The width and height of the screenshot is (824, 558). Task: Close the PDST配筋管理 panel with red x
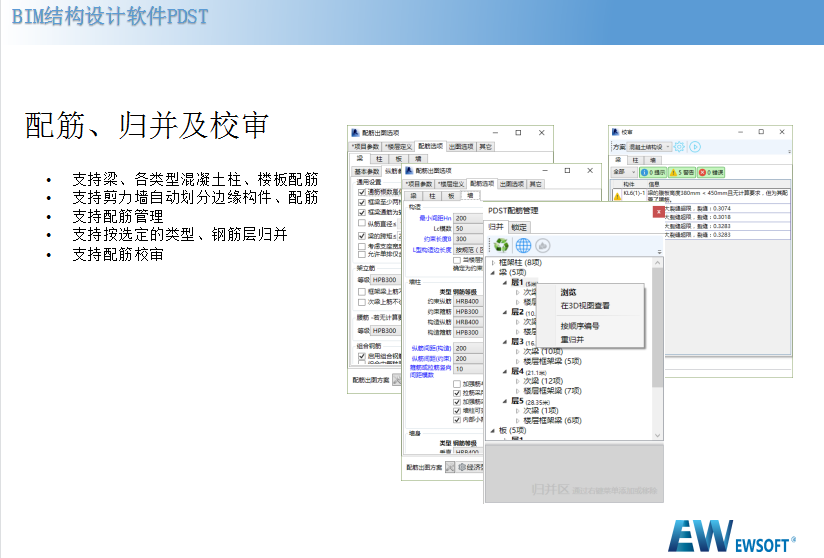[658, 211]
